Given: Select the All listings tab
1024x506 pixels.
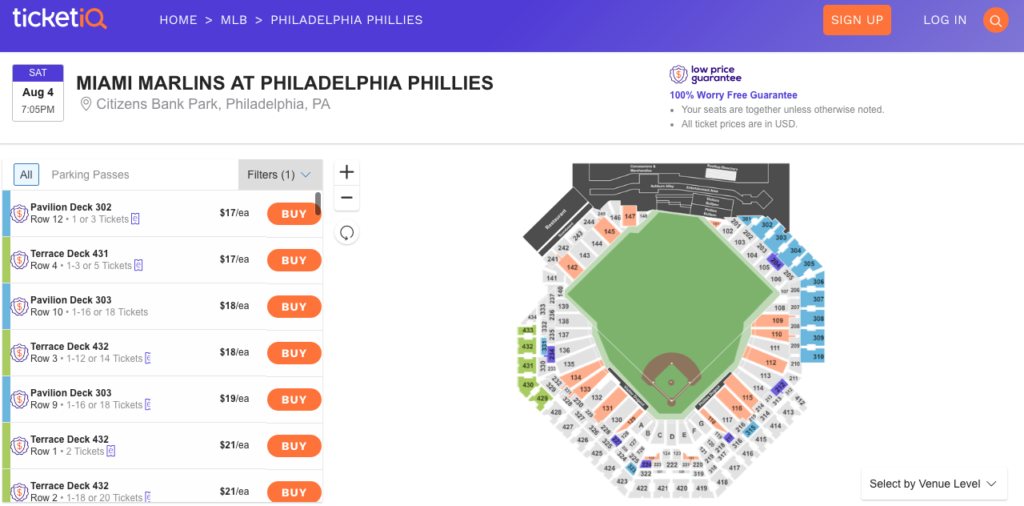Looking at the screenshot, I should [26, 175].
